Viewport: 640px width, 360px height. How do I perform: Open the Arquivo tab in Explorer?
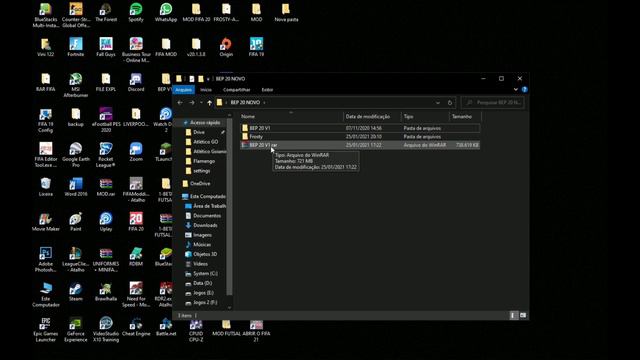[184, 90]
